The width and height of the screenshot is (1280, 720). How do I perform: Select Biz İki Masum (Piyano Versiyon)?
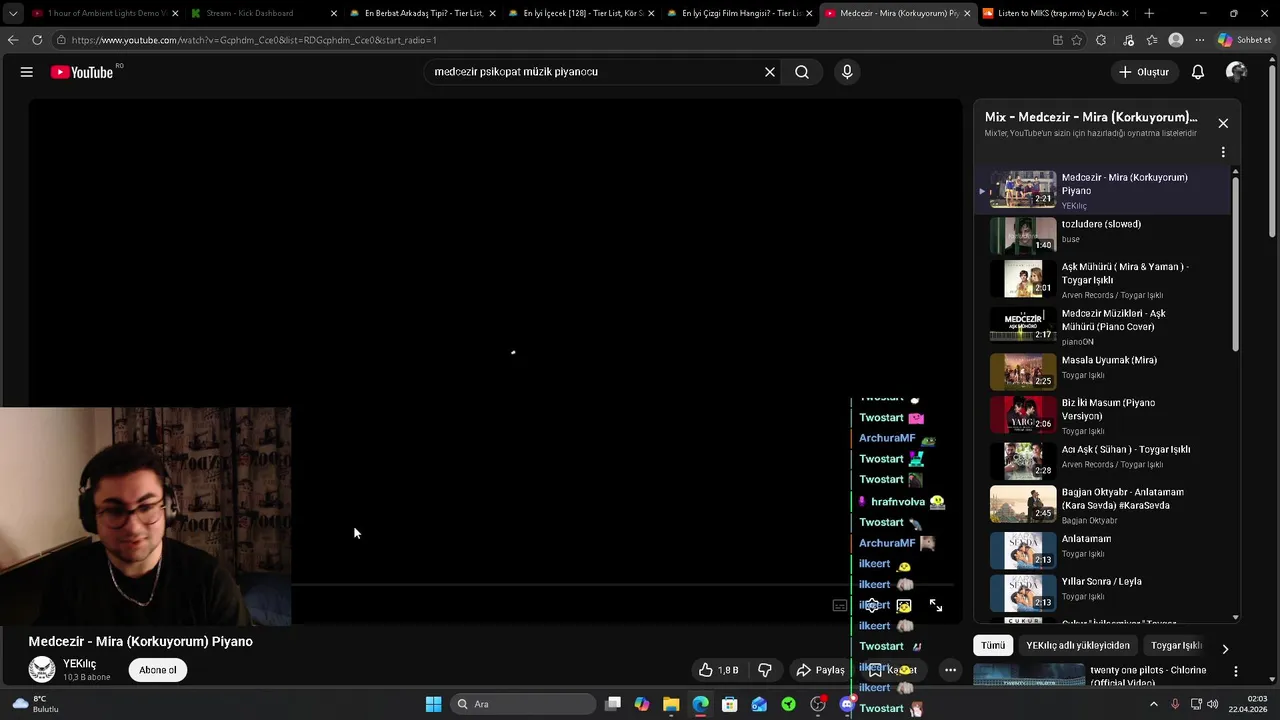pyautogui.click(x=1103, y=415)
